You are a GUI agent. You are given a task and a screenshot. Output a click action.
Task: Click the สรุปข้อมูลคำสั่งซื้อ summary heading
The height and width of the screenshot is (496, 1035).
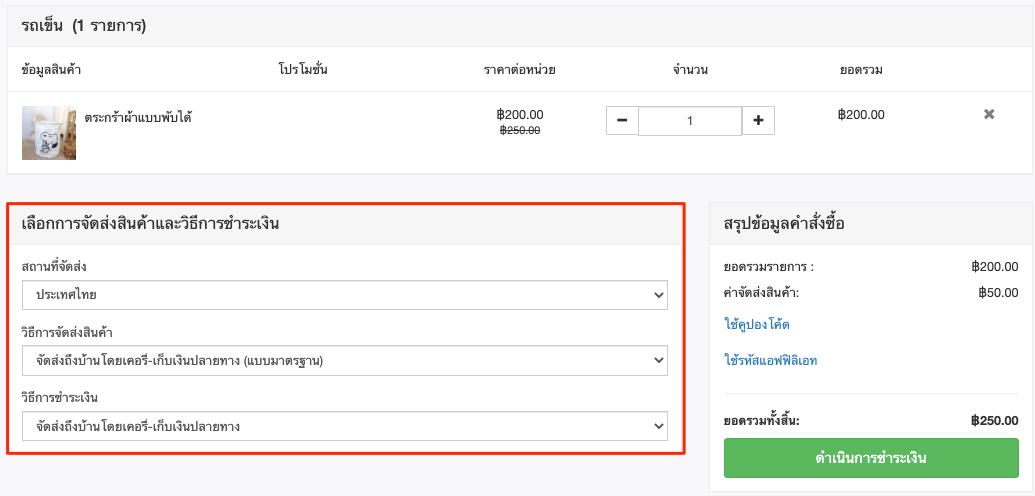coord(784,223)
